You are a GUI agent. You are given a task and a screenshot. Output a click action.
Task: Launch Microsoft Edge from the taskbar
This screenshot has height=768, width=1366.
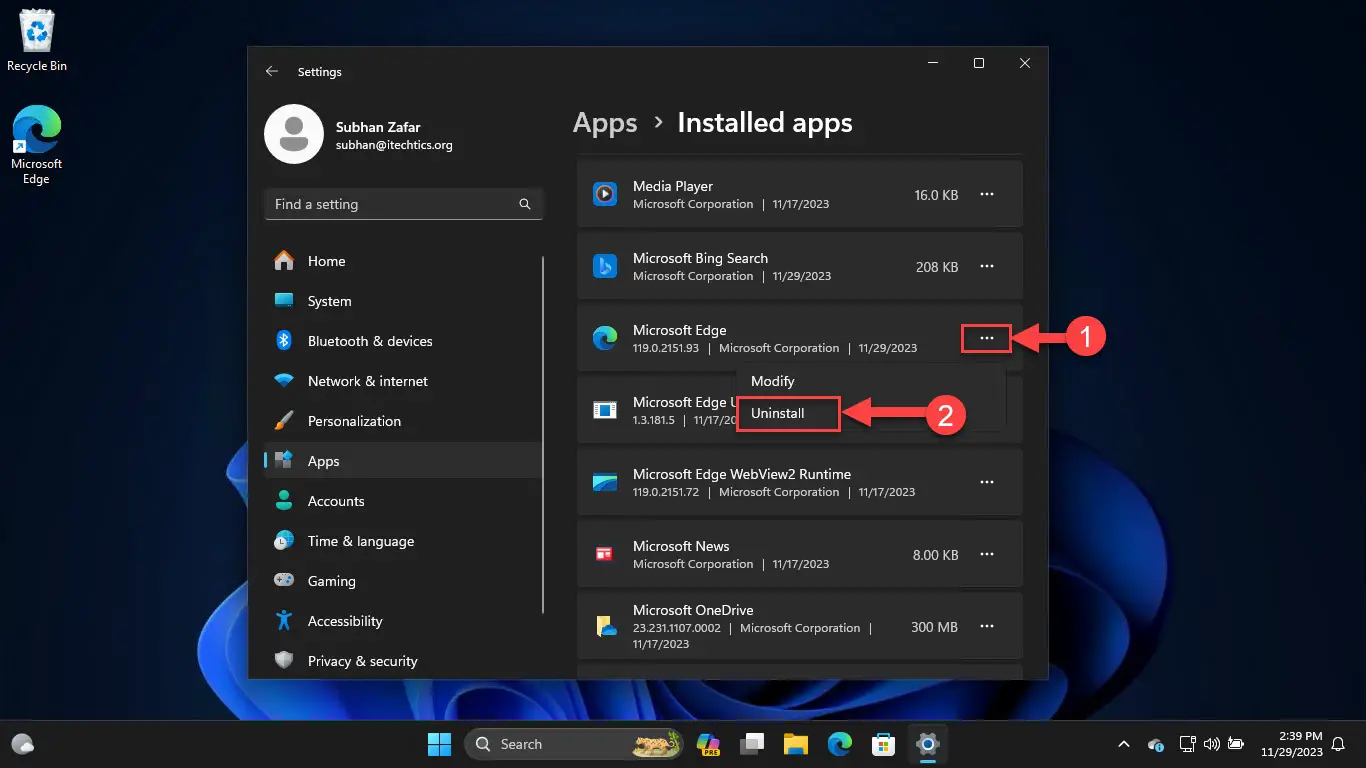point(839,744)
